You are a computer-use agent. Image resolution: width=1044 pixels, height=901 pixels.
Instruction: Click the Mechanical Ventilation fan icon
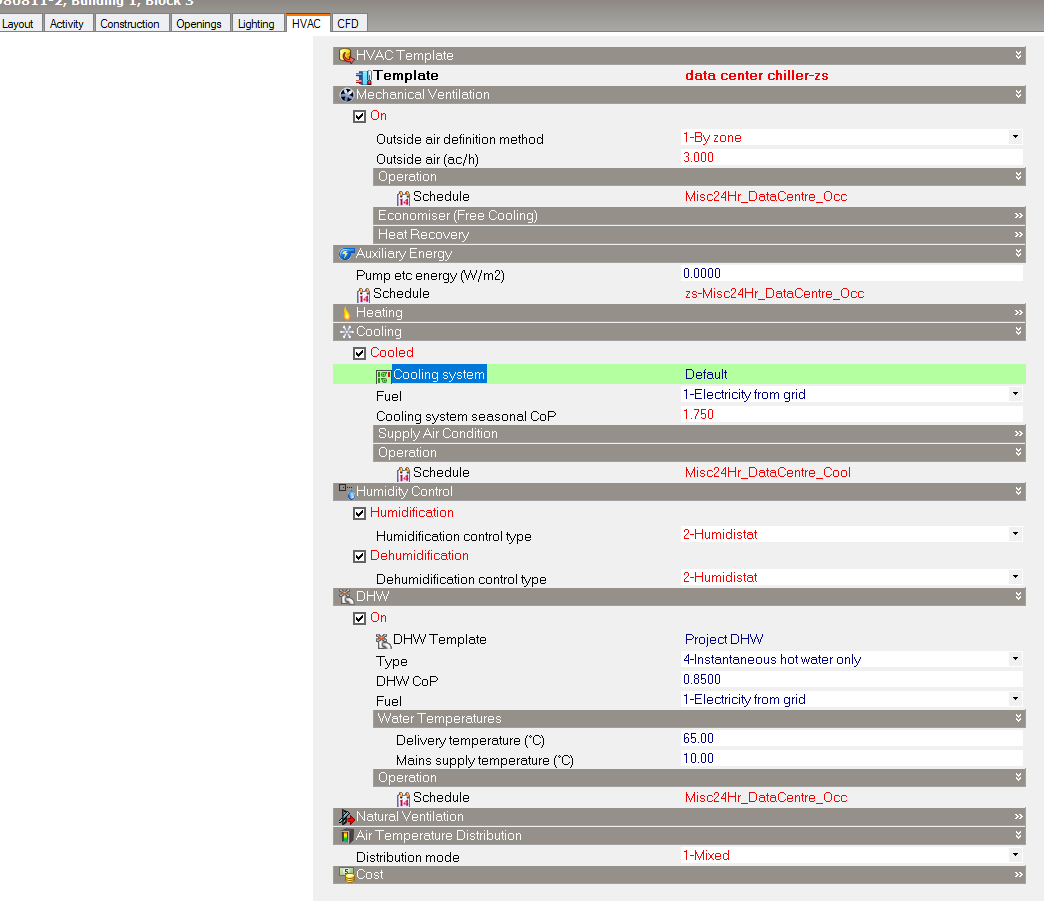coord(346,95)
